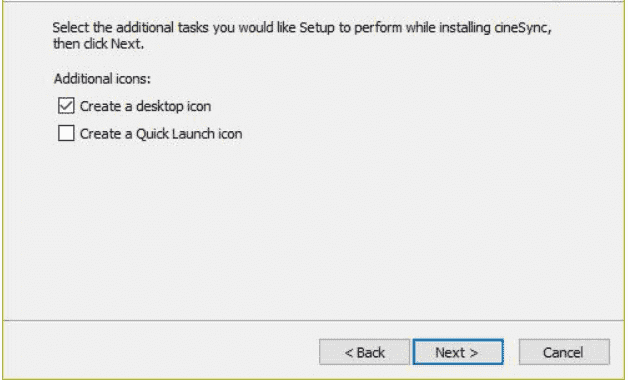Image resolution: width=628 pixels, height=380 pixels.
Task: Cancel the cineSync setup
Action: coord(564,352)
